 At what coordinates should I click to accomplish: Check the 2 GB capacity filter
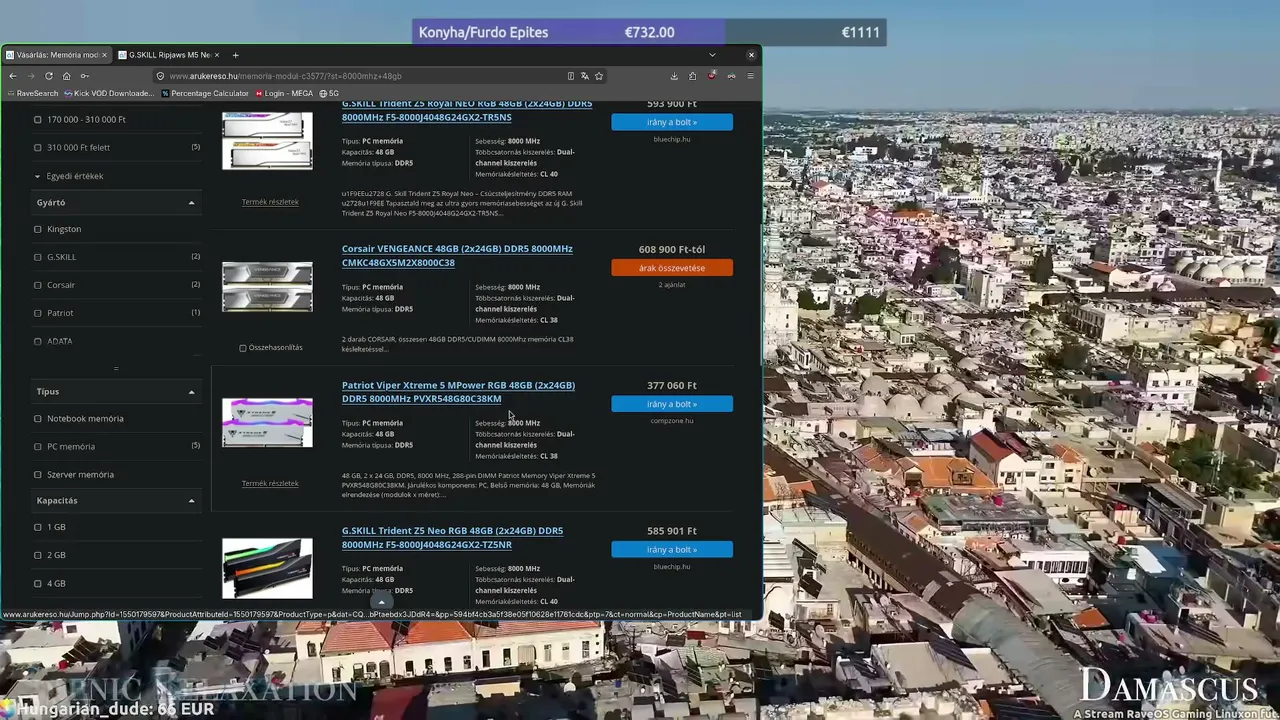click(38, 555)
